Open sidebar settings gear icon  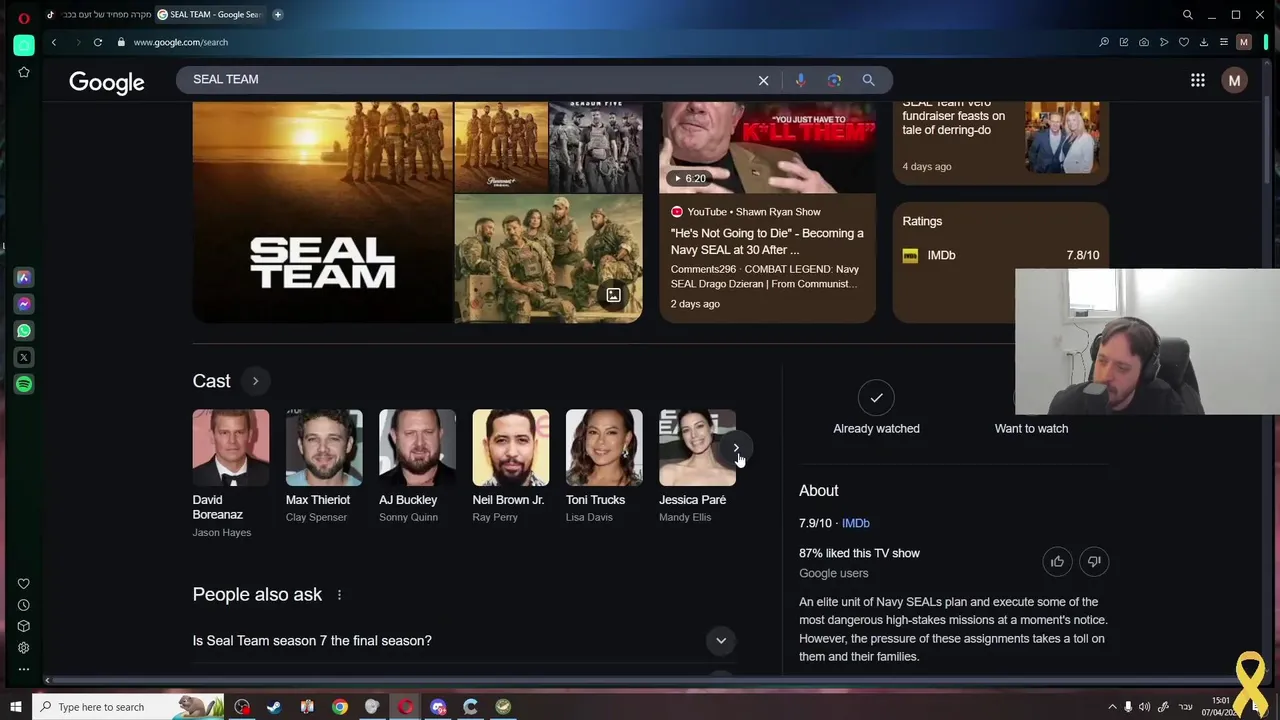[24, 647]
